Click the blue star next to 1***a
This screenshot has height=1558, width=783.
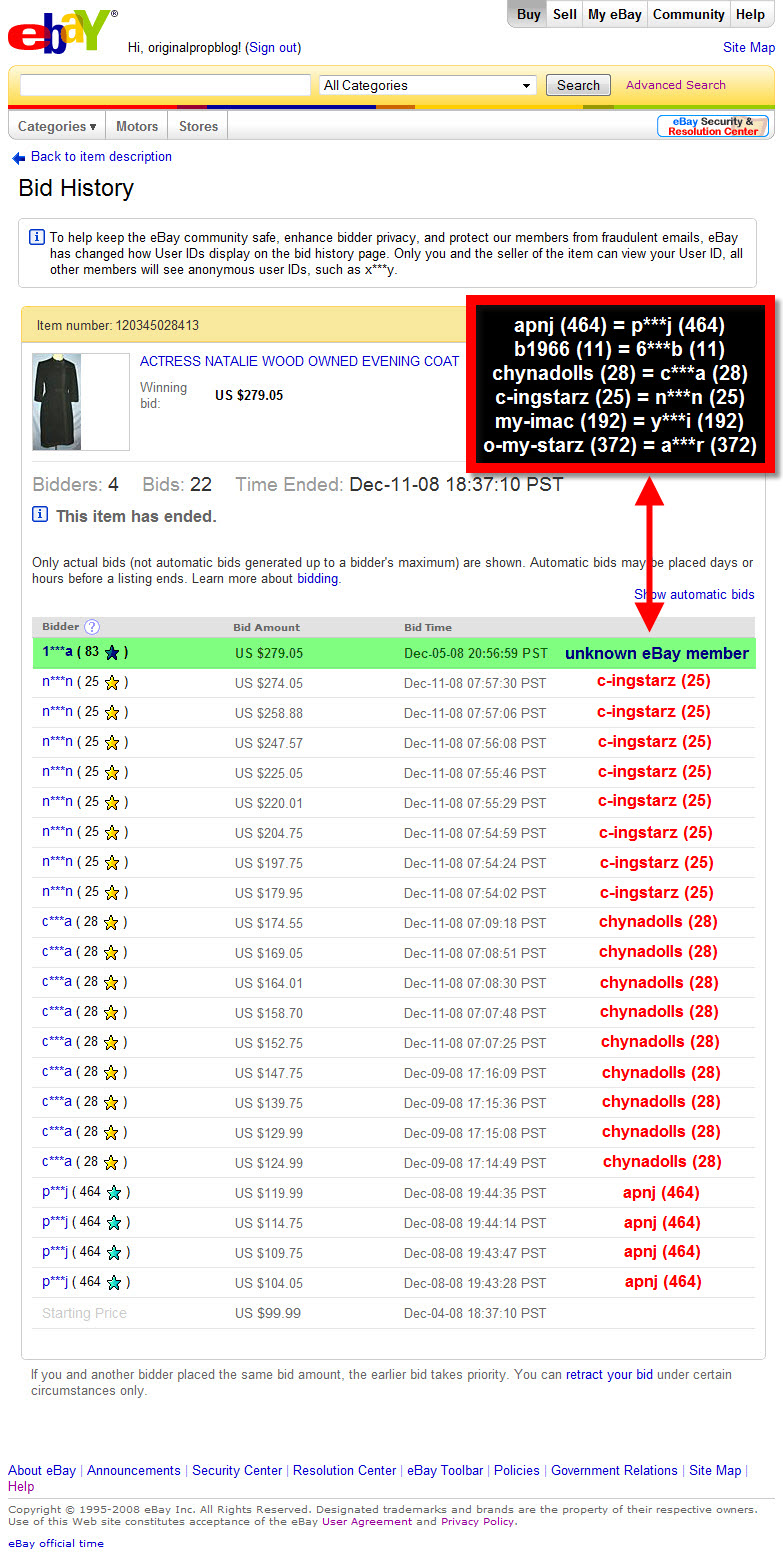pyautogui.click(x=112, y=653)
